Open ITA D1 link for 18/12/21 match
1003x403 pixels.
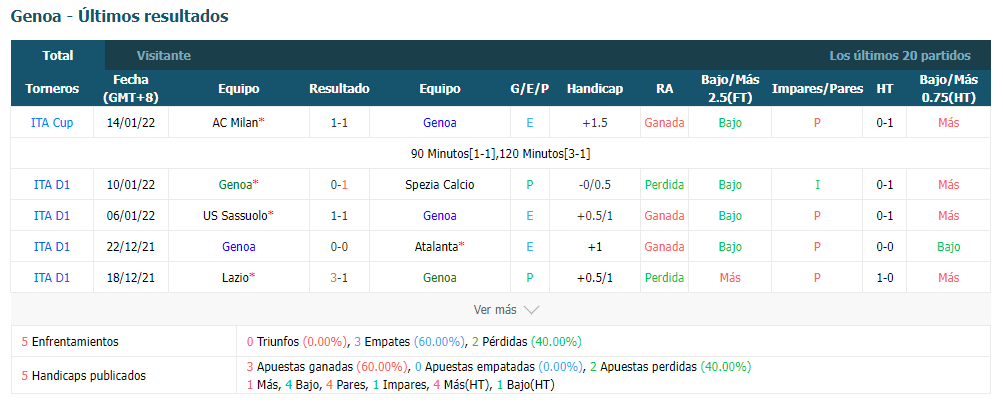pyautogui.click(x=52, y=278)
